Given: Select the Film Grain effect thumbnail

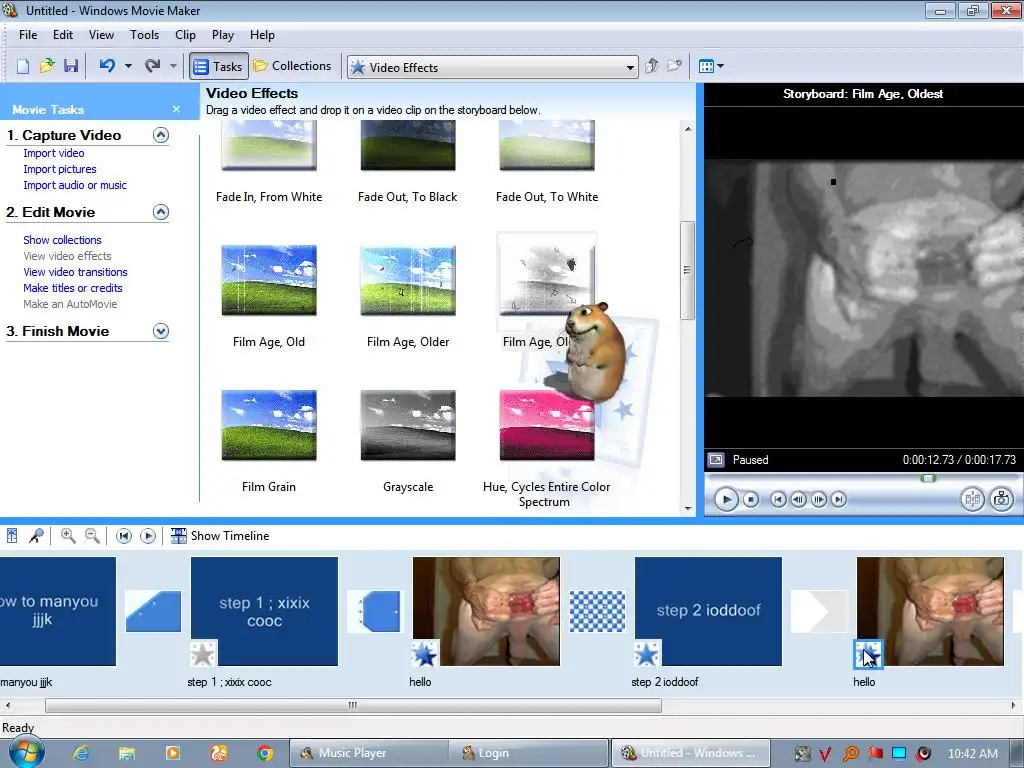Looking at the screenshot, I should click(x=269, y=425).
